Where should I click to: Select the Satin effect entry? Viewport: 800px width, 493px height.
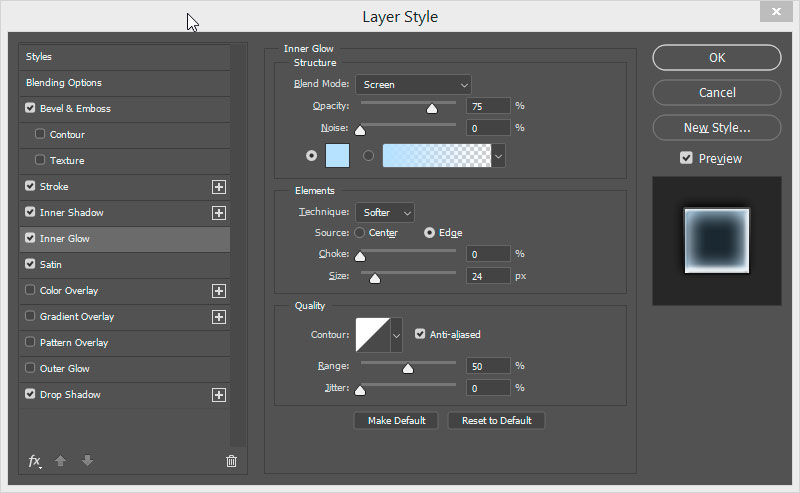click(x=124, y=264)
